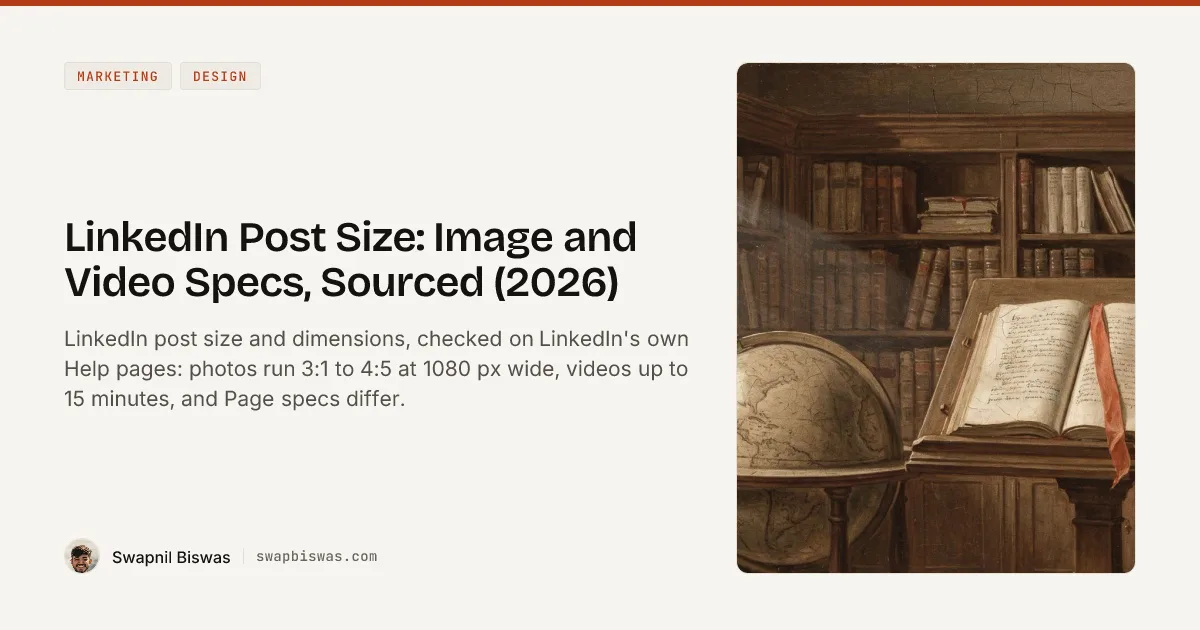Image resolution: width=1200 pixels, height=630 pixels.
Task: Open the swapbiswas.com link
Action: point(317,557)
